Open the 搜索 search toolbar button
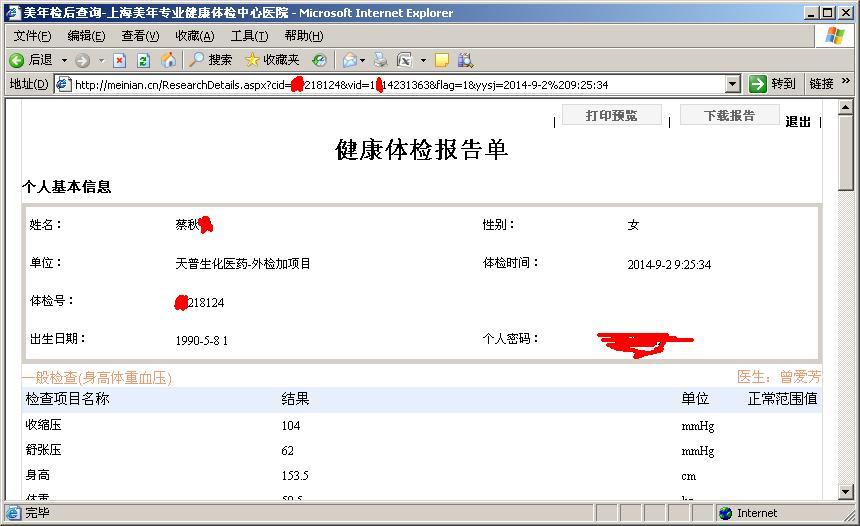Screen dimensions: 860x526 click(210, 60)
